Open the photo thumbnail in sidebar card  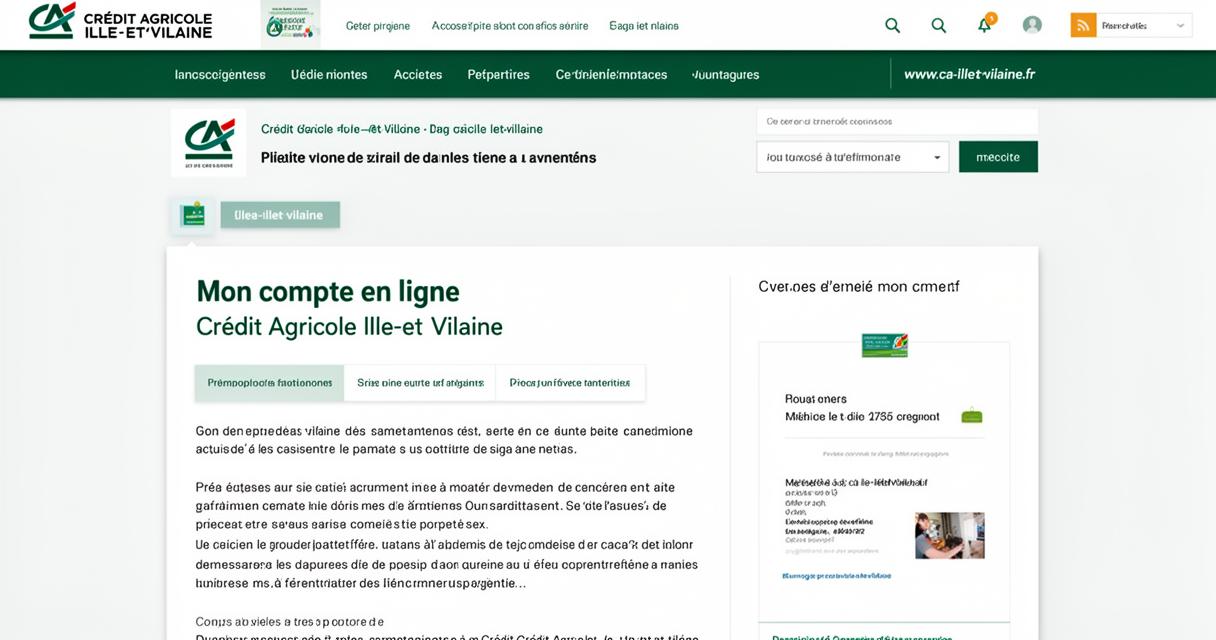click(x=950, y=535)
